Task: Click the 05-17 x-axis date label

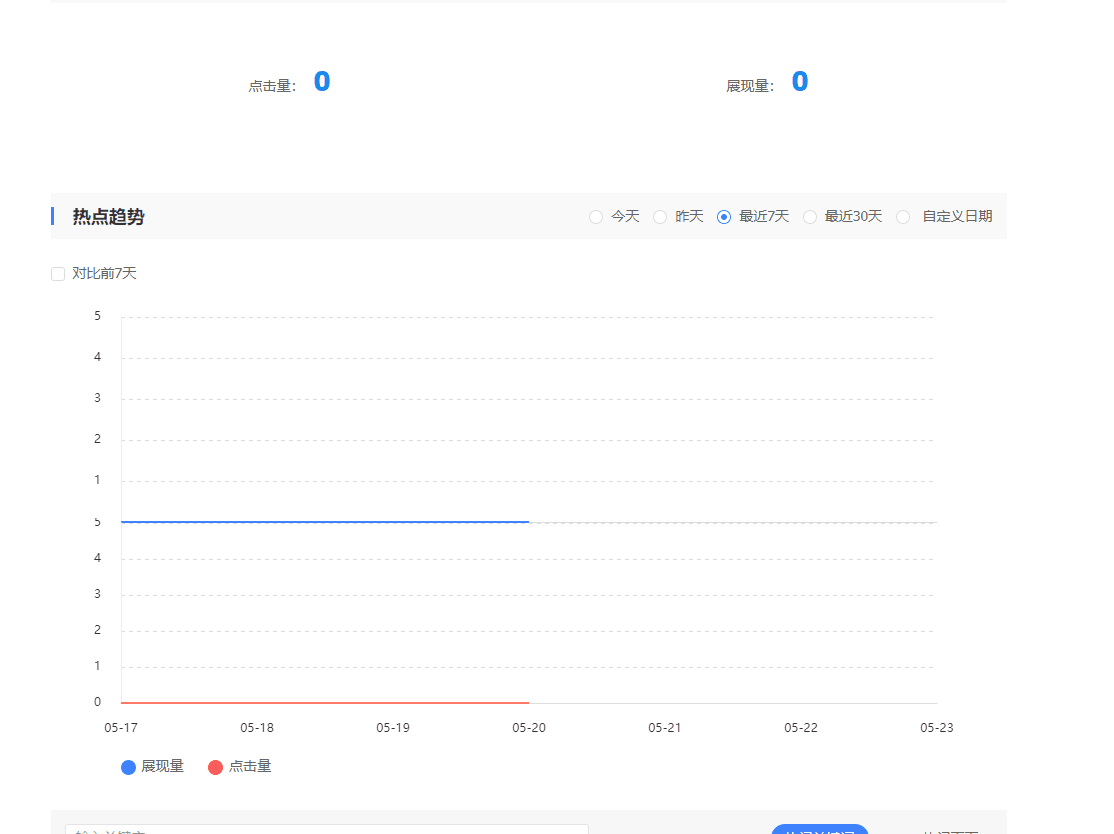Action: (x=121, y=727)
